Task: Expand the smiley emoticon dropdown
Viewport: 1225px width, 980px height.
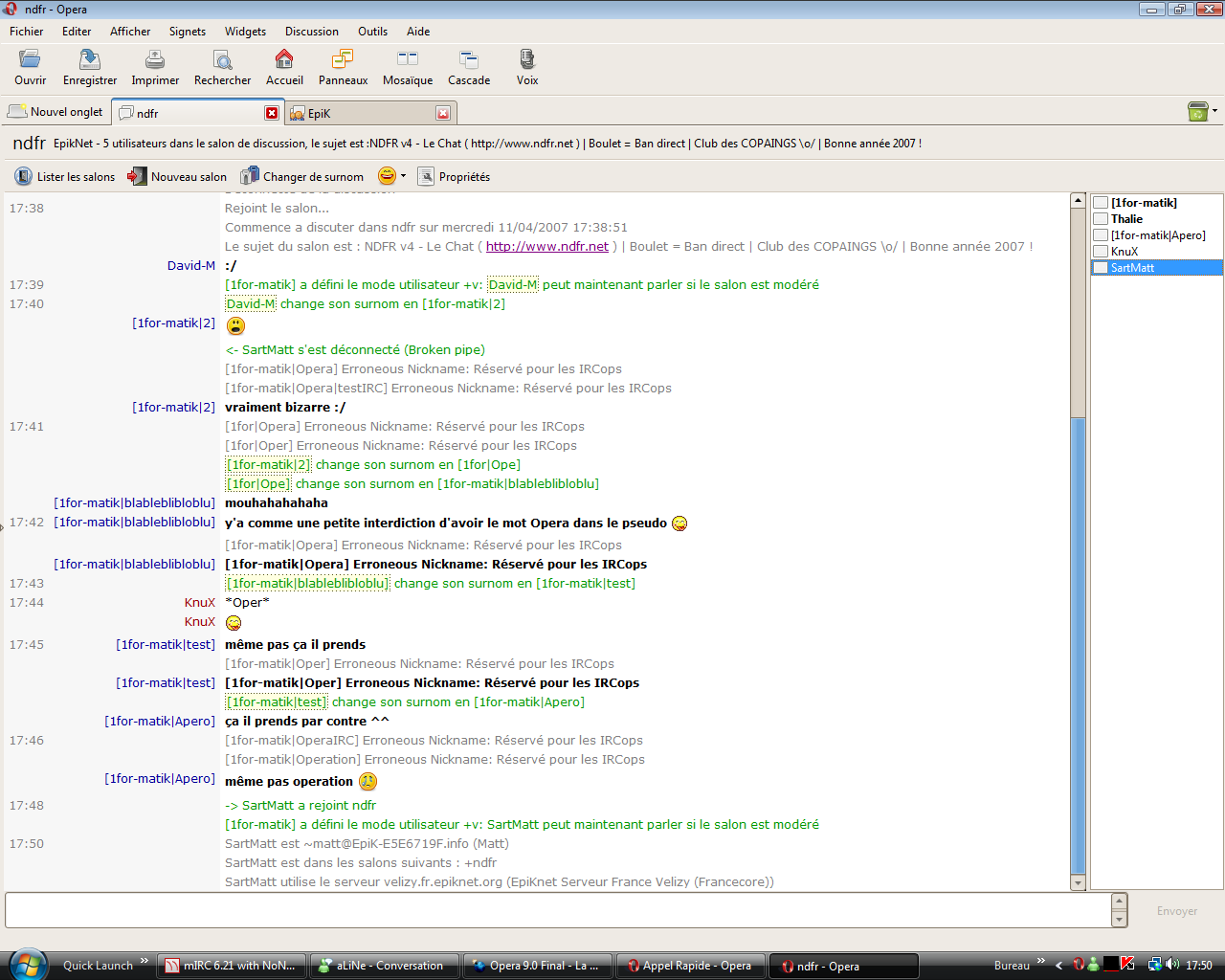Action: 403,176
